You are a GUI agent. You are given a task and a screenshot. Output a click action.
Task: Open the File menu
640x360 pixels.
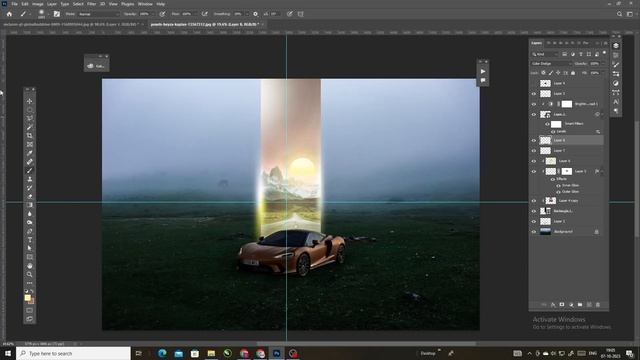click(14, 4)
